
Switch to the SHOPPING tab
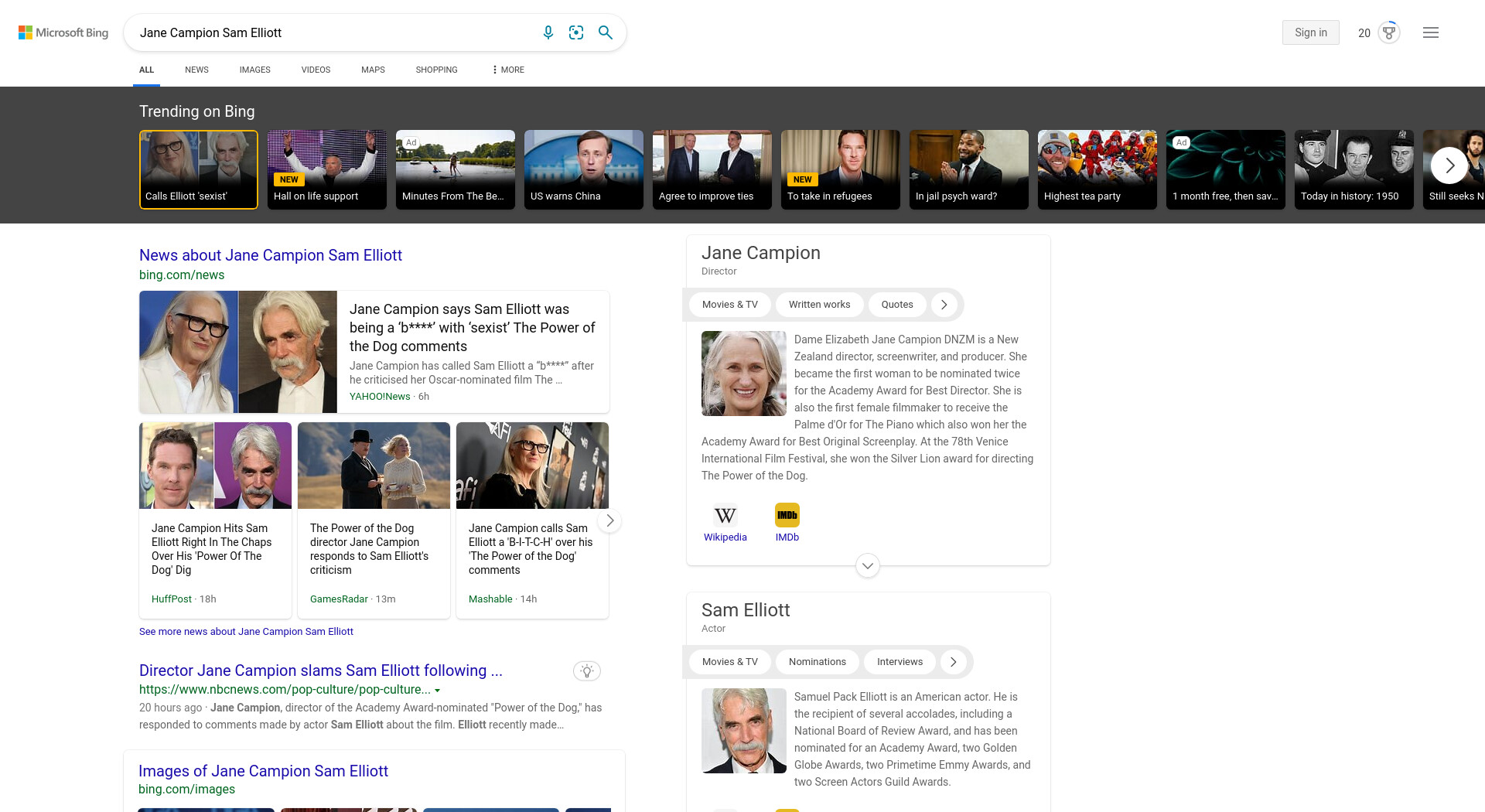[x=436, y=70]
